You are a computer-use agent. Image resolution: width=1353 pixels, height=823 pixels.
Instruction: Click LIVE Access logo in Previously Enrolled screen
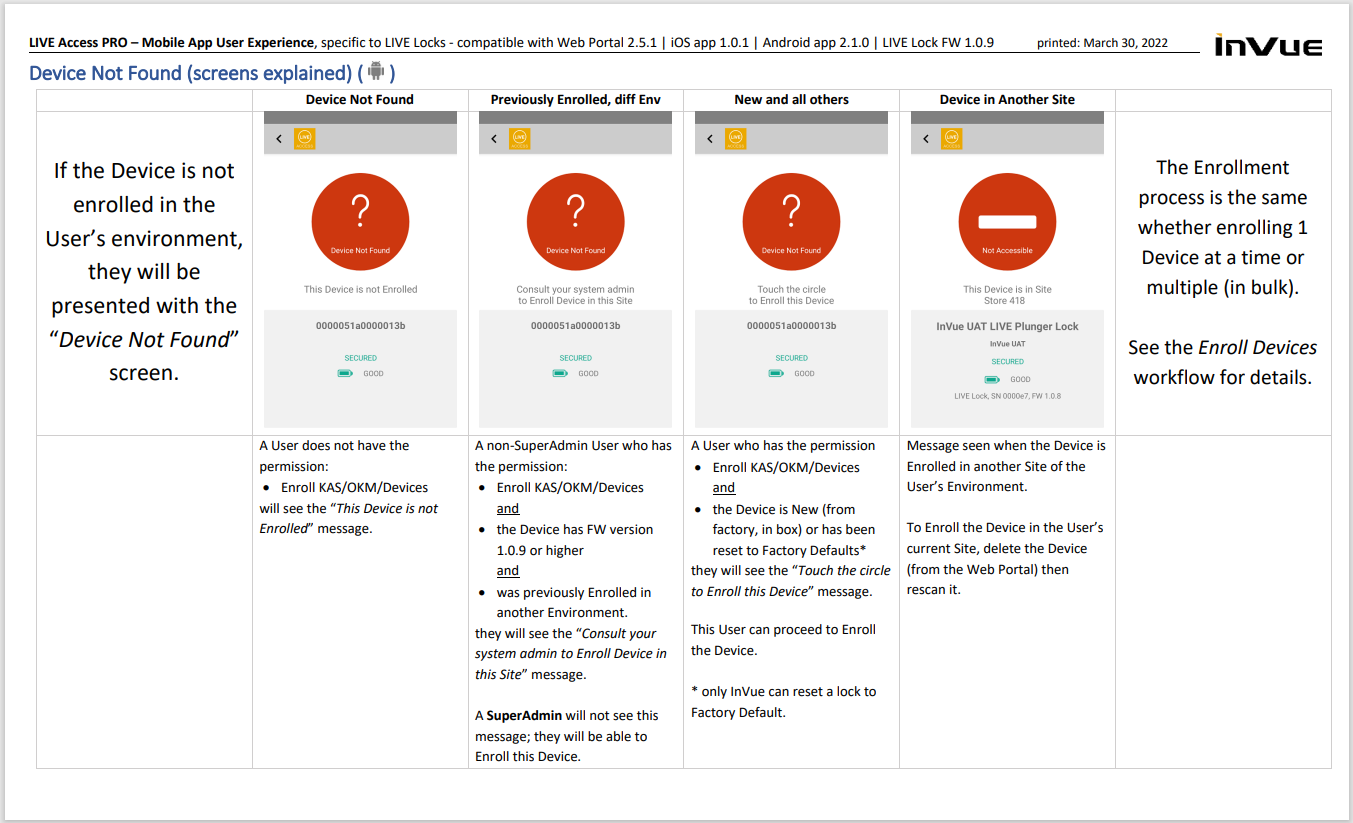(x=520, y=139)
